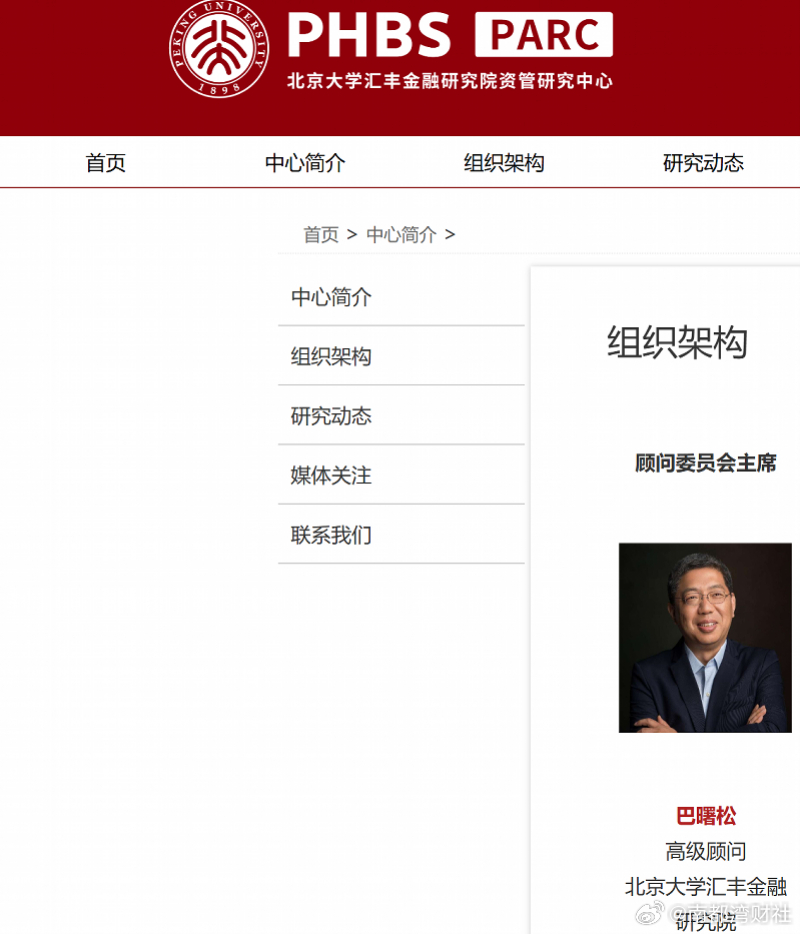Click the 北京大学汇丰金融 affiliation line under 高级顾问
This screenshot has width=800, height=934.
click(706, 887)
